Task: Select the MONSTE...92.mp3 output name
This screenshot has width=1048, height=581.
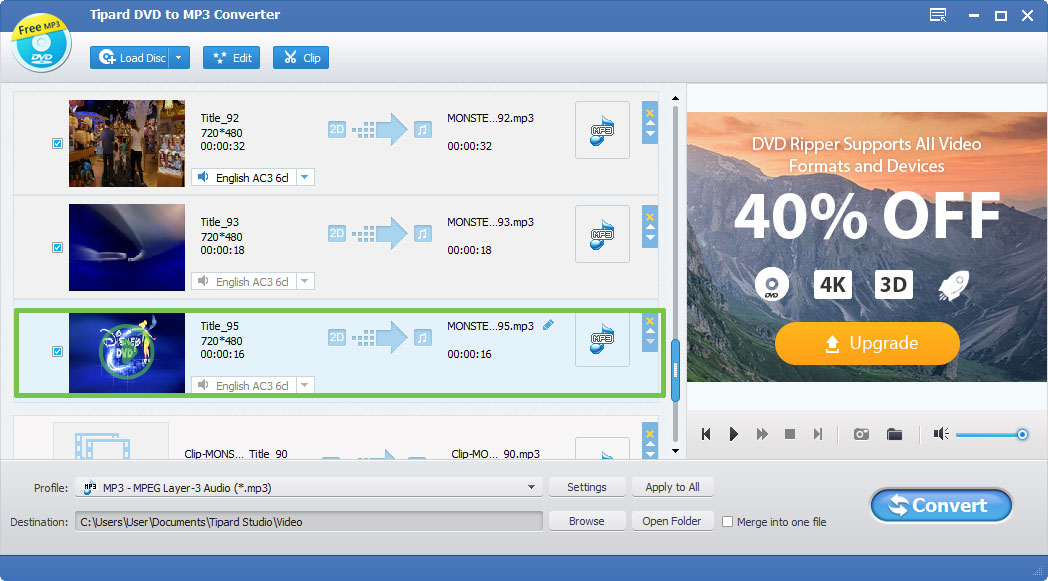Action: pos(491,118)
